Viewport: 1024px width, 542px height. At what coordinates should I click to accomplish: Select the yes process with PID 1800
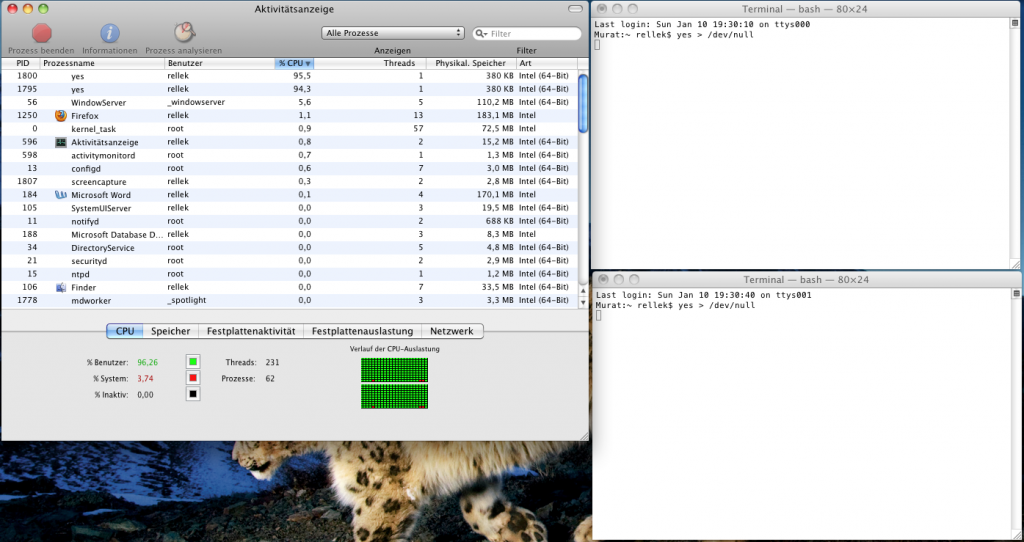pyautogui.click(x=289, y=76)
